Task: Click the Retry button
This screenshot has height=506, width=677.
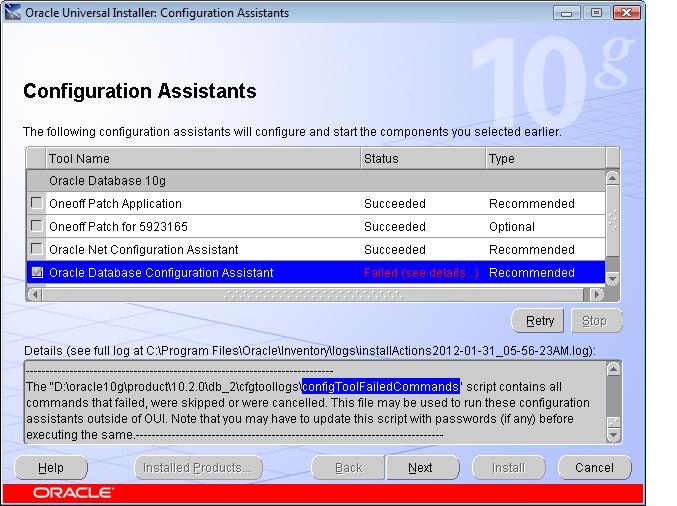Action: [x=538, y=321]
